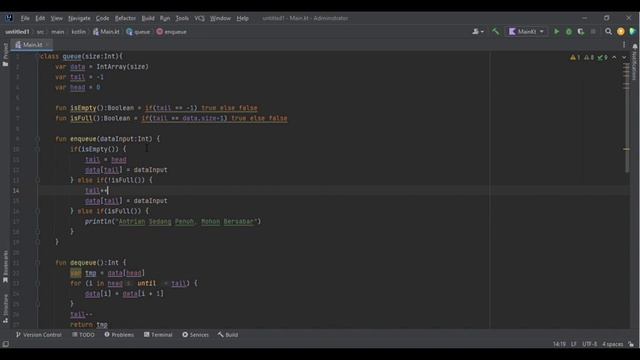Click the read-only lock icon in status bar
The width and height of the screenshot is (640, 360).
(x=631, y=344)
